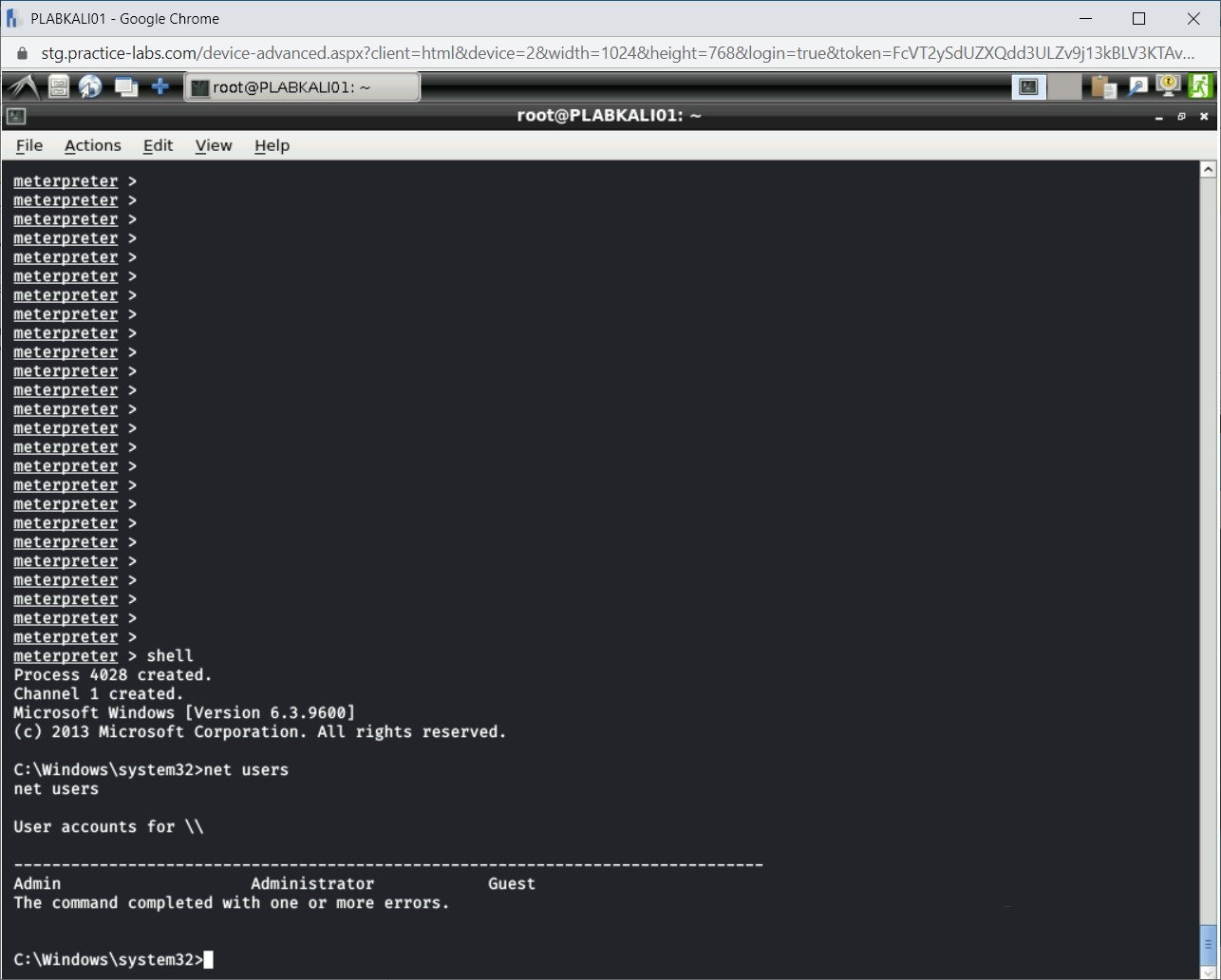This screenshot has width=1221, height=980.
Task: Select the screen display icon on right toolbar
Action: (1027, 85)
